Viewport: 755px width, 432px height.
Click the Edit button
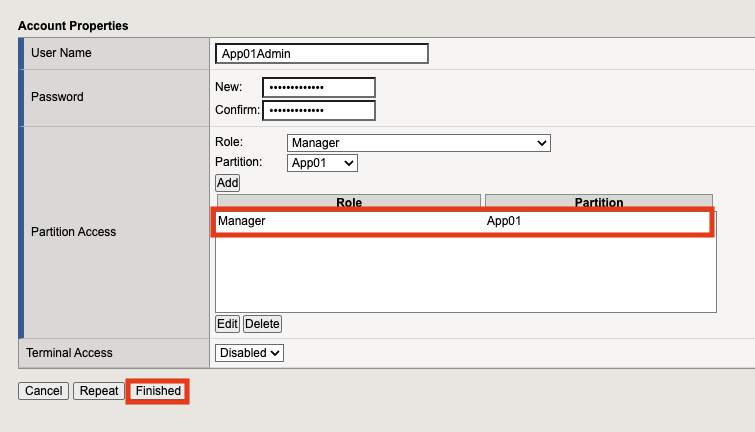227,324
